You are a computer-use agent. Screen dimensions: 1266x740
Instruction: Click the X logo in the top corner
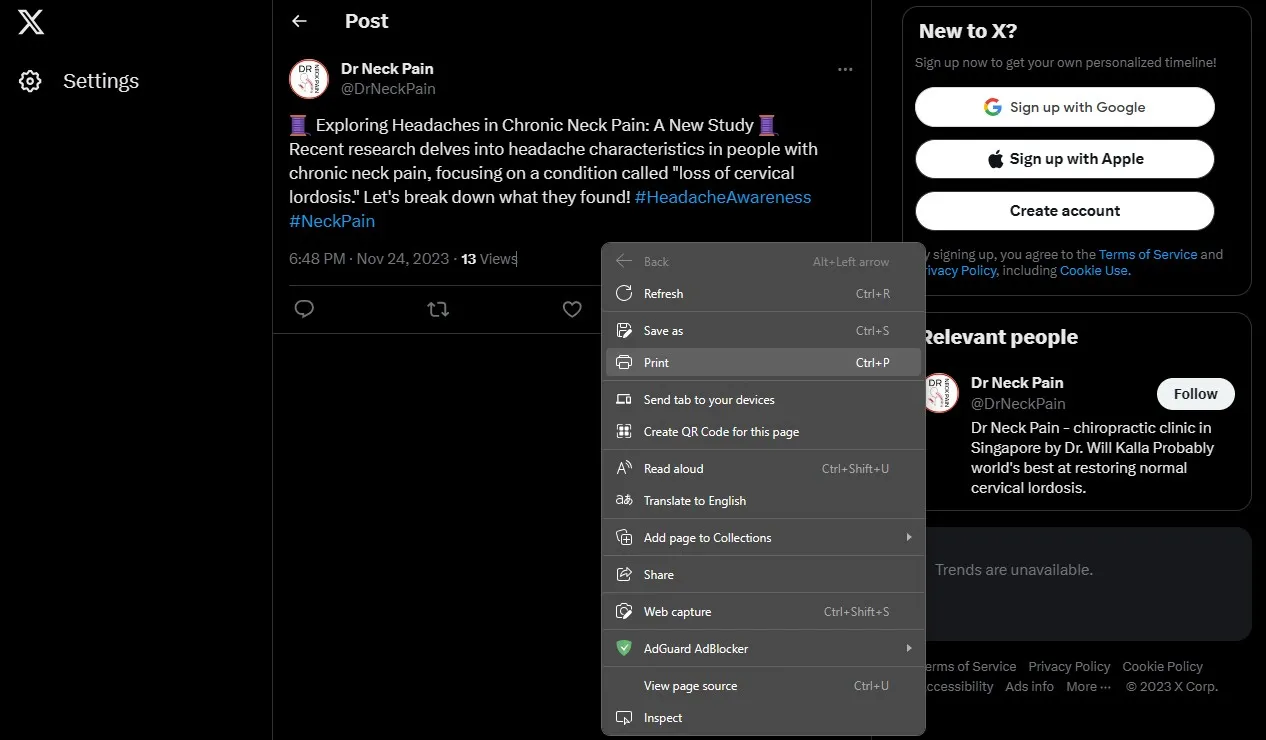[x=30, y=21]
